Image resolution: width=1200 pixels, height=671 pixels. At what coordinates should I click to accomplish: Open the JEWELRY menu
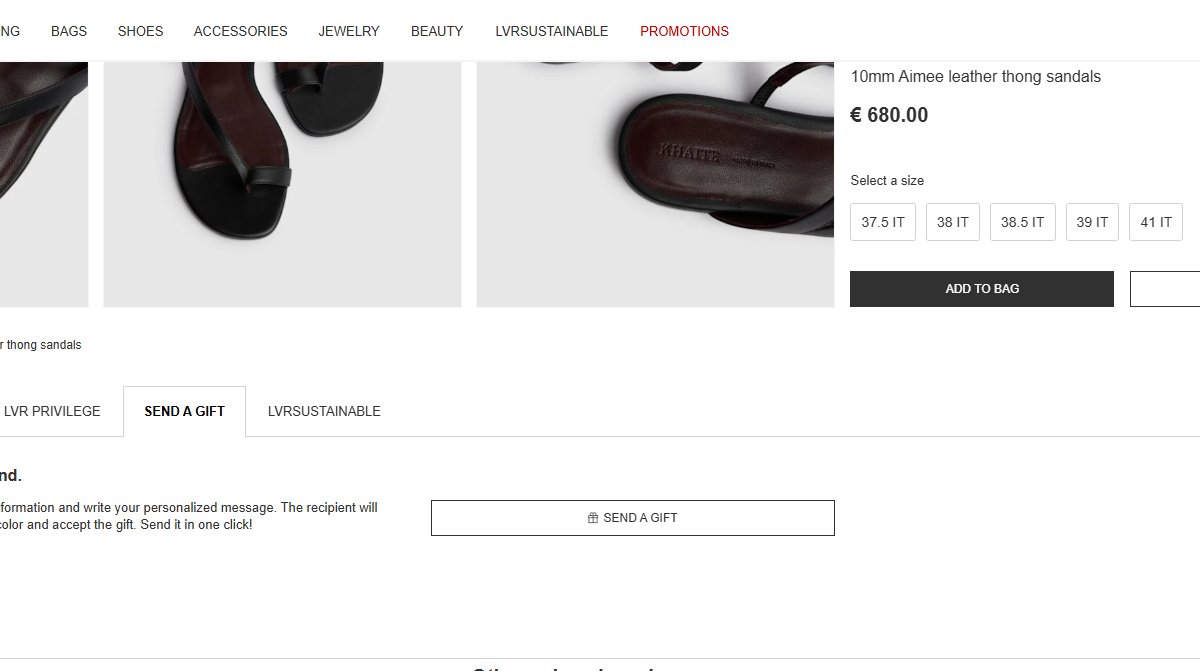coord(349,31)
